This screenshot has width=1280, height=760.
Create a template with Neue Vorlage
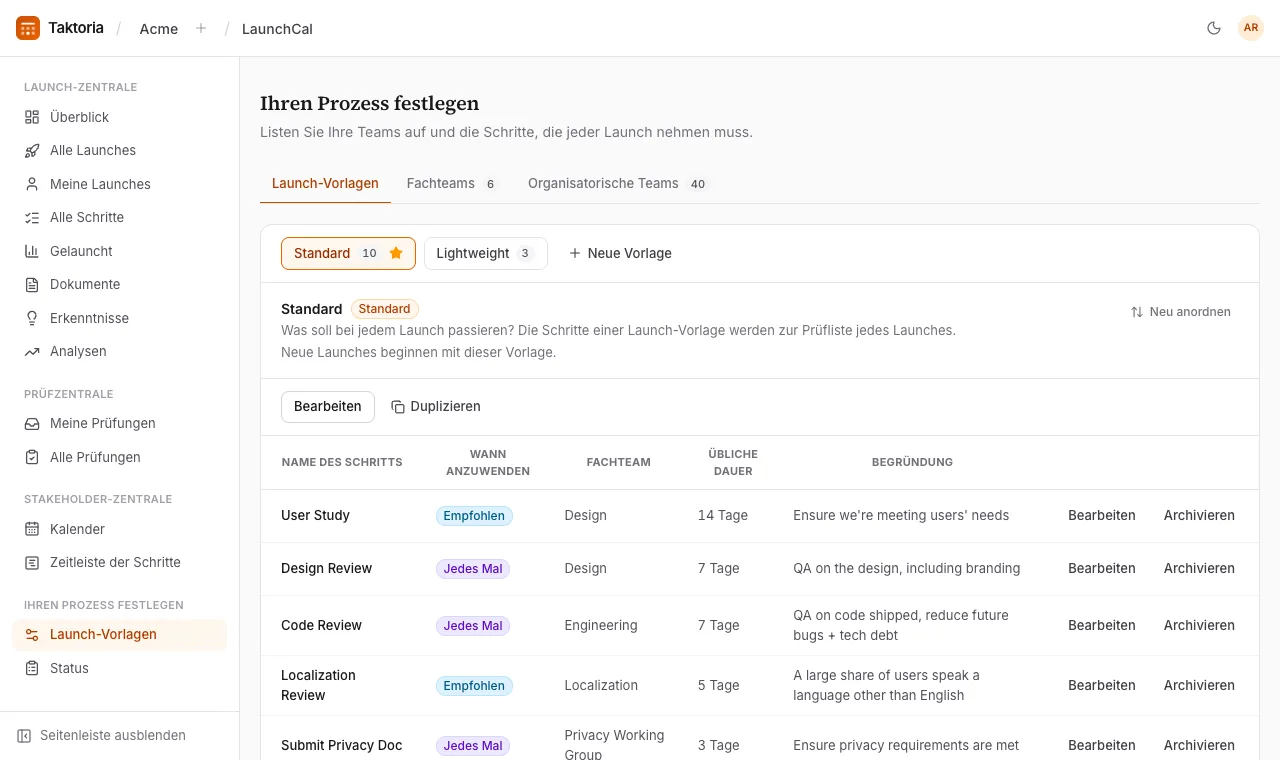click(620, 253)
